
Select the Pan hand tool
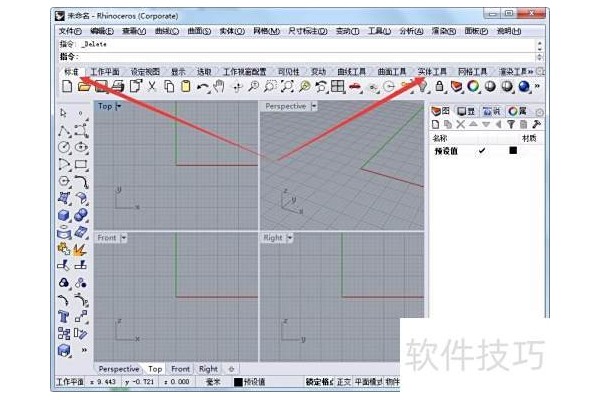click(x=219, y=86)
